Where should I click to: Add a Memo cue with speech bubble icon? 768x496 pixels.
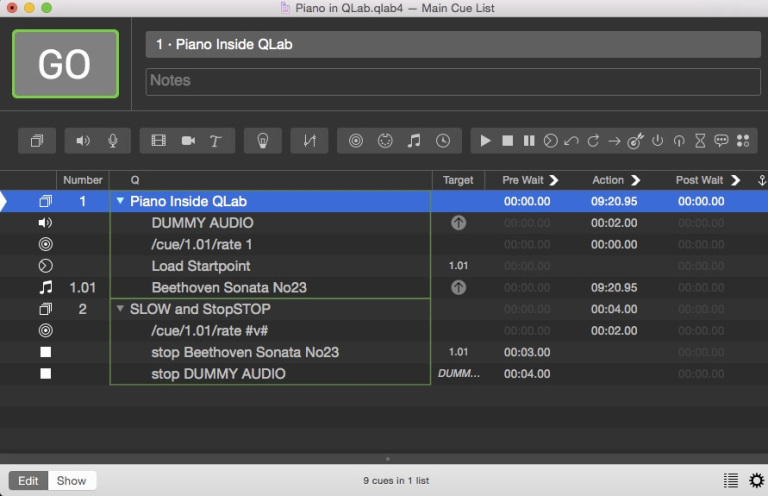click(721, 141)
